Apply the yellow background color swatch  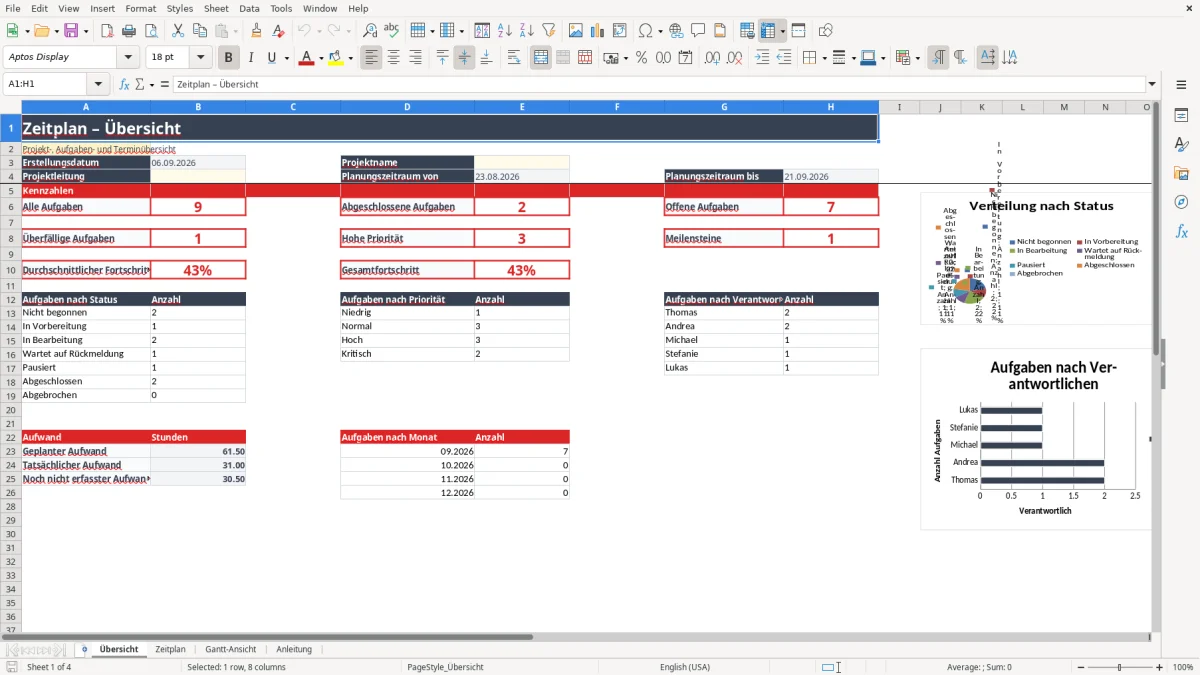(337, 58)
